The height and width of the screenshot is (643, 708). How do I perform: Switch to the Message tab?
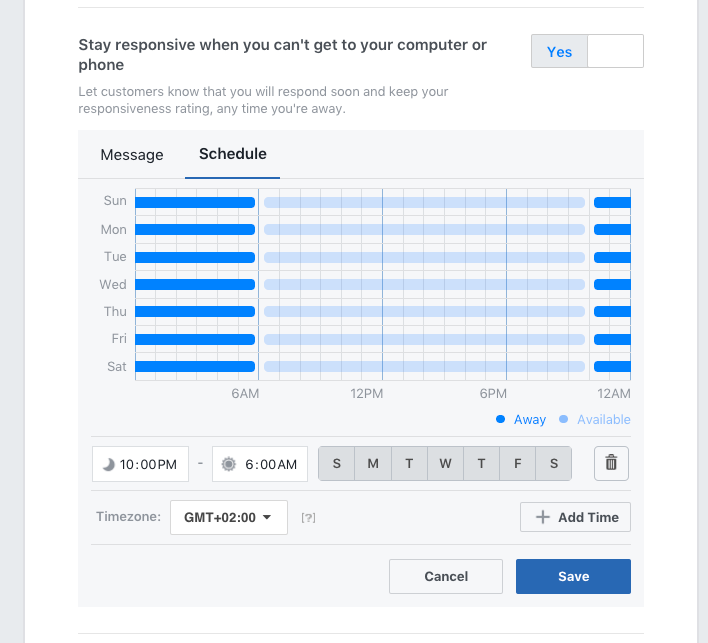tap(132, 155)
